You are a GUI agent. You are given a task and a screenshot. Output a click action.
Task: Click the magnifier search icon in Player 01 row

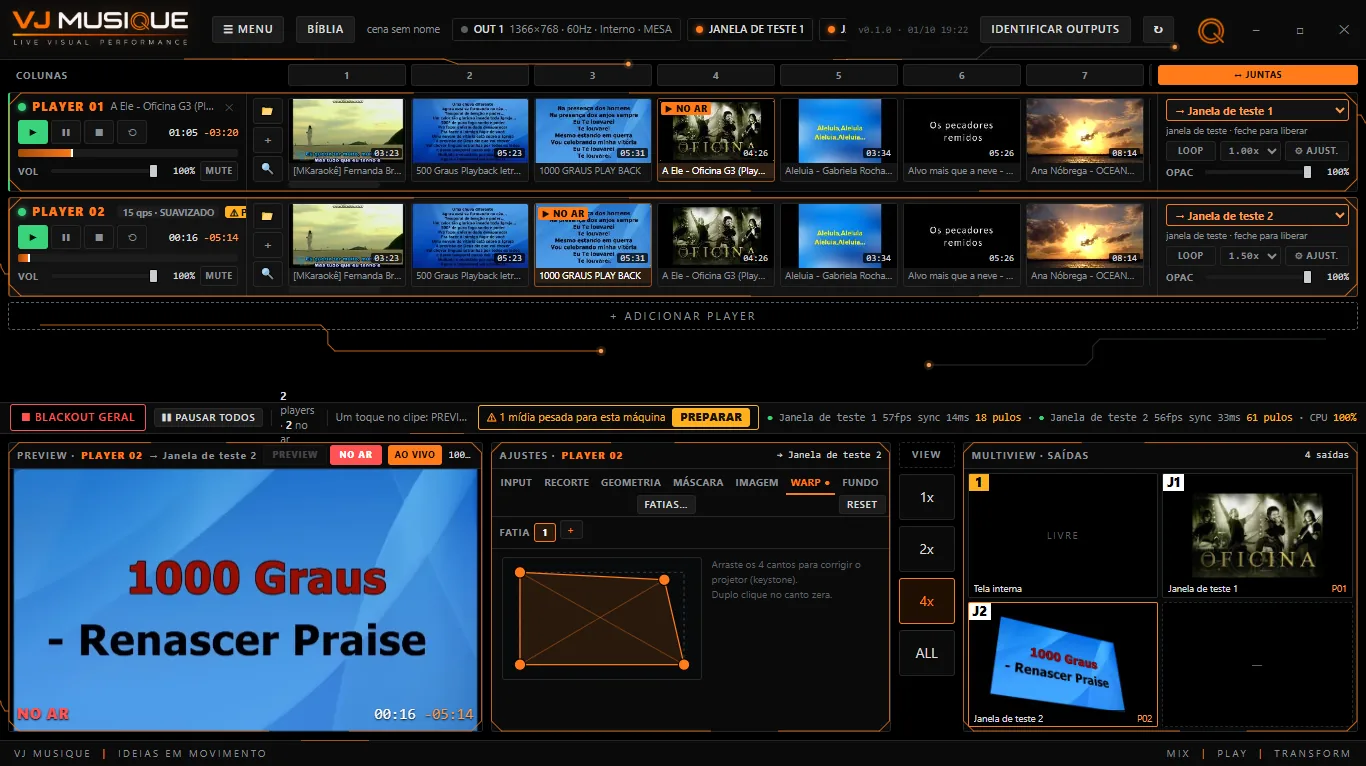click(267, 169)
